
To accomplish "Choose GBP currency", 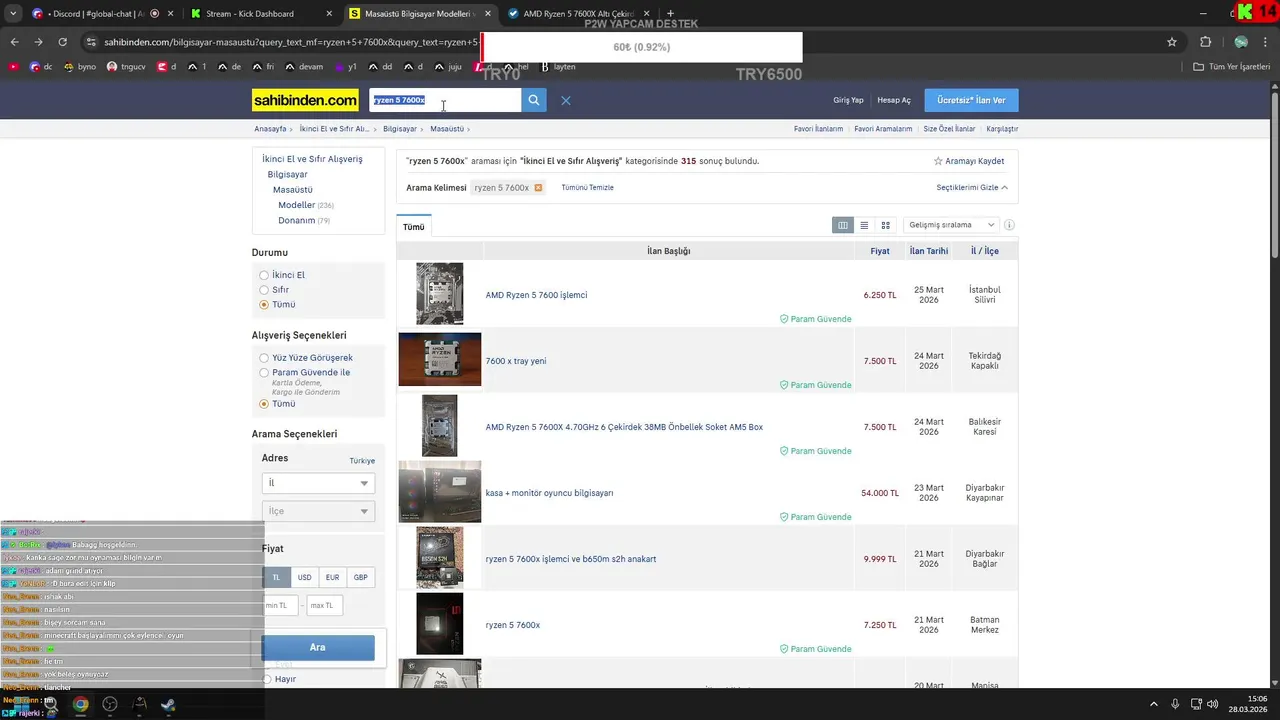I will click(x=360, y=577).
